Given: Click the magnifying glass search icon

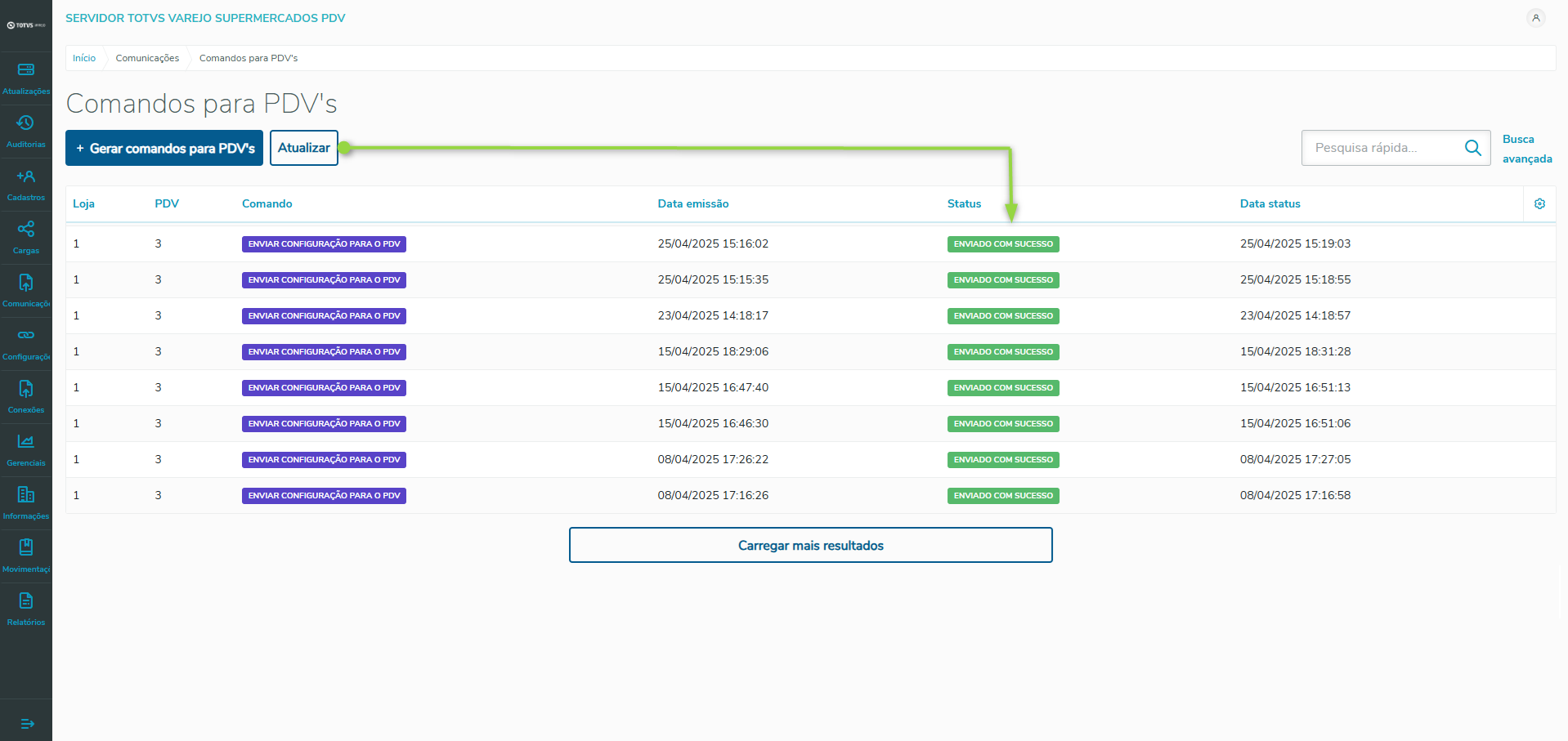Looking at the screenshot, I should point(1473,148).
